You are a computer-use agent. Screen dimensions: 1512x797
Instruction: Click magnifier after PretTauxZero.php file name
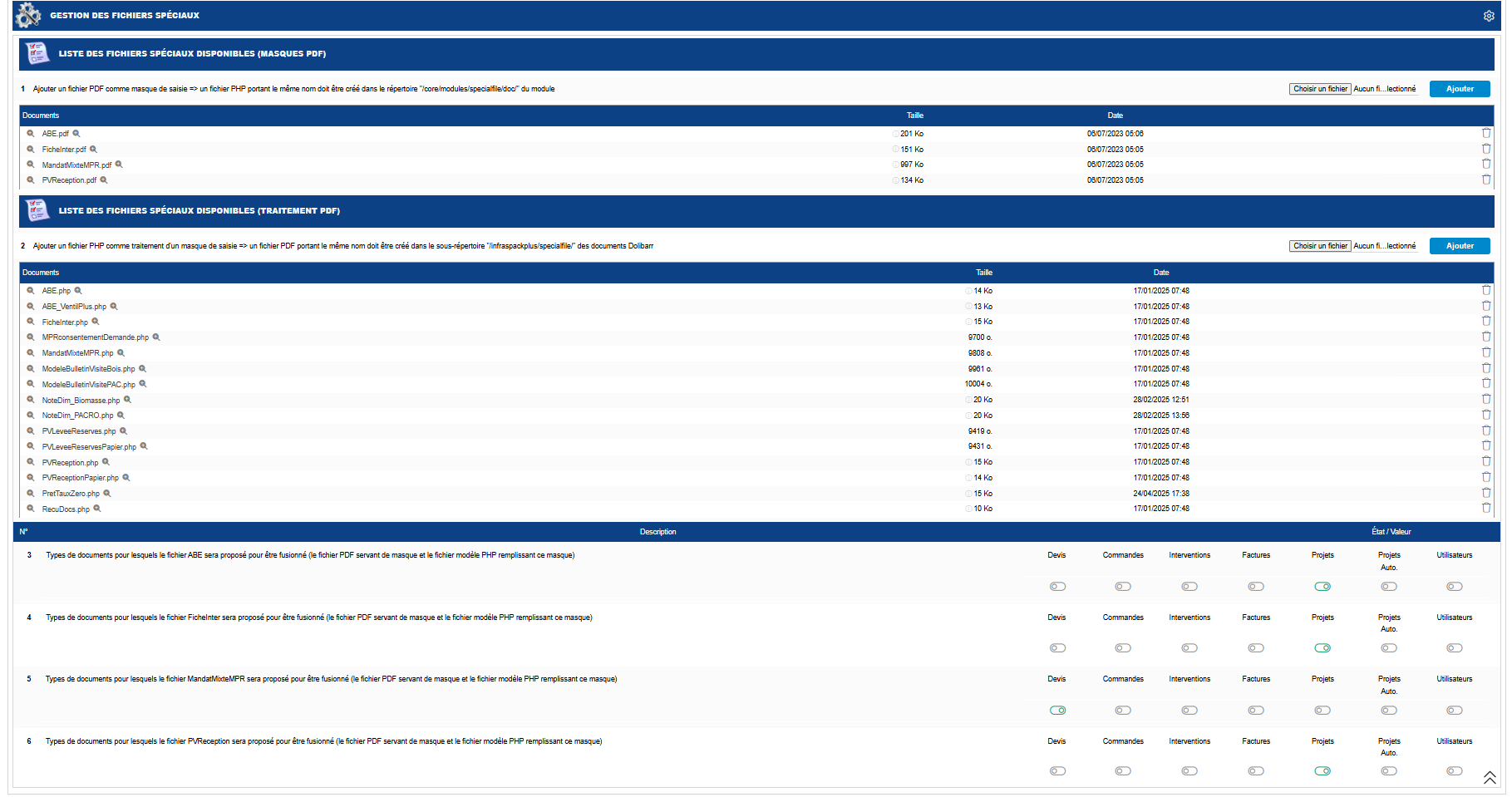tap(106, 494)
